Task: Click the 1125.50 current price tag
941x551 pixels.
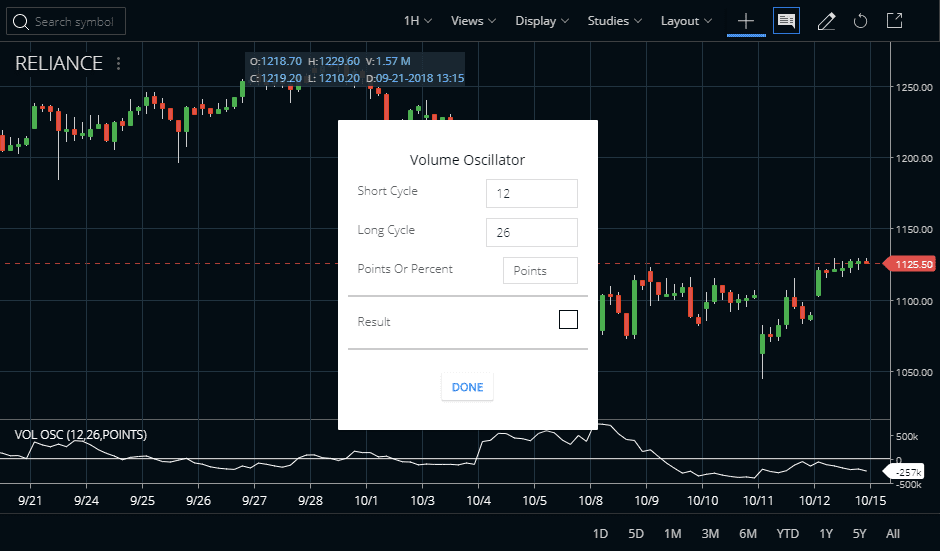Action: 912,264
